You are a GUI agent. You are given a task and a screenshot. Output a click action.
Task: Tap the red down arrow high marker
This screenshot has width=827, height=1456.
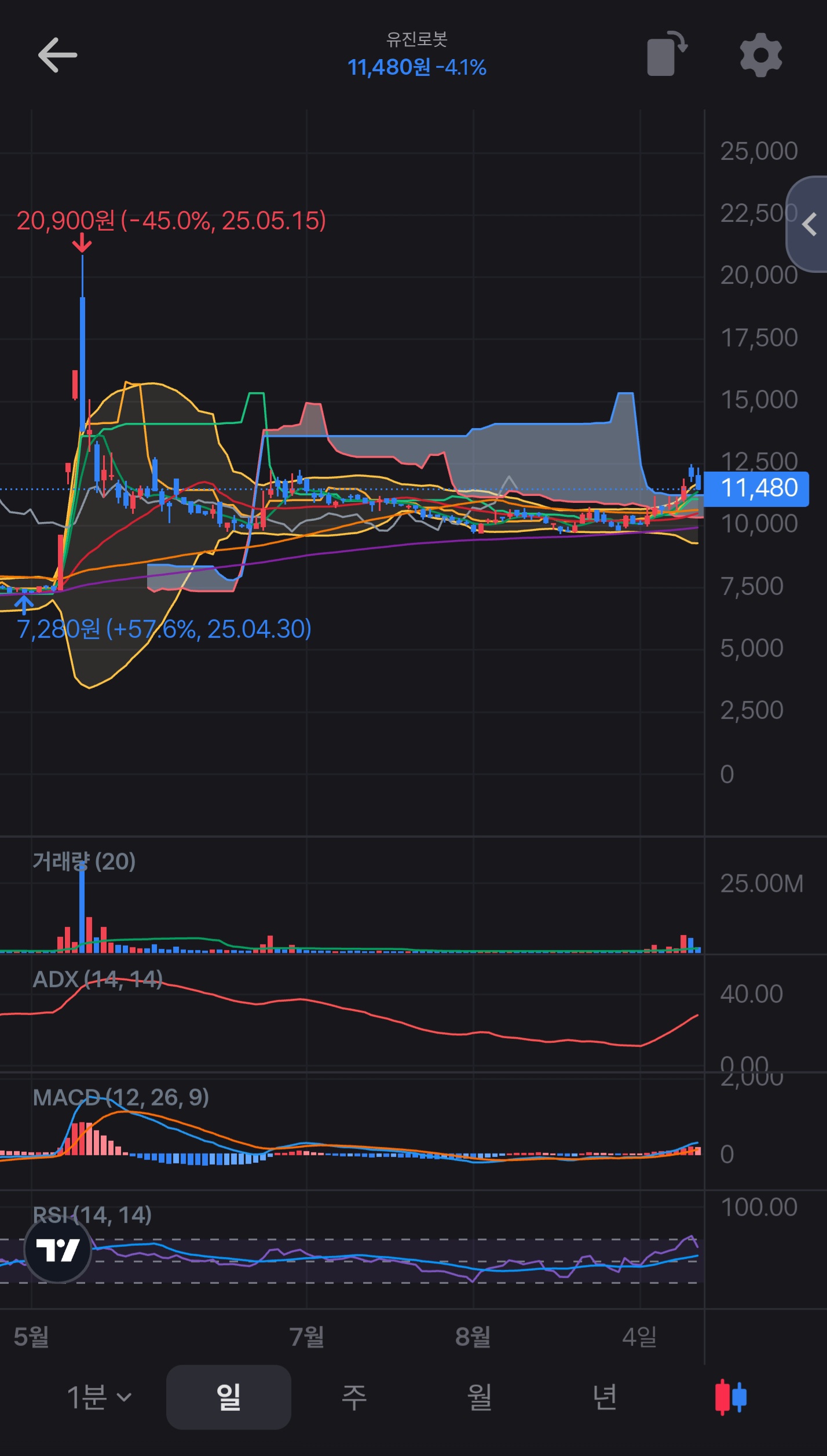point(82,243)
